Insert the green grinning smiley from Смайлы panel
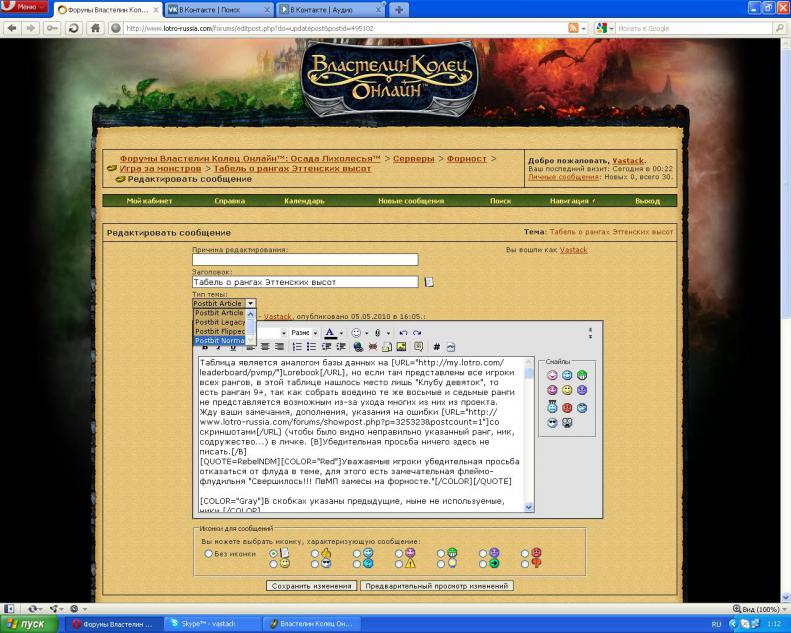Viewport: 791px width, 633px height. tap(582, 375)
